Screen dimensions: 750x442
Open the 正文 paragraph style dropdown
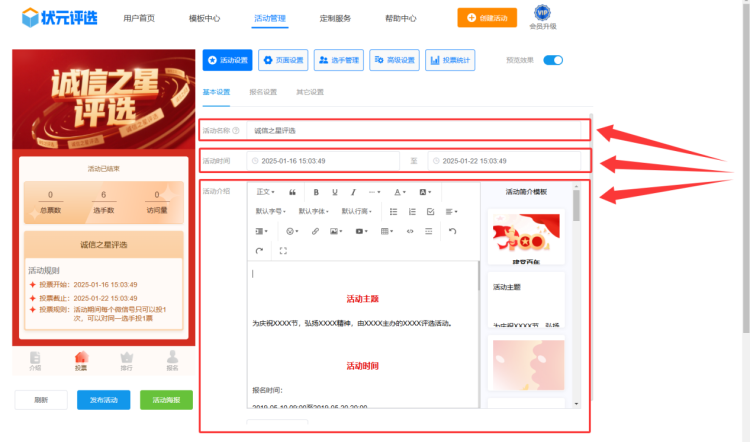click(x=265, y=192)
